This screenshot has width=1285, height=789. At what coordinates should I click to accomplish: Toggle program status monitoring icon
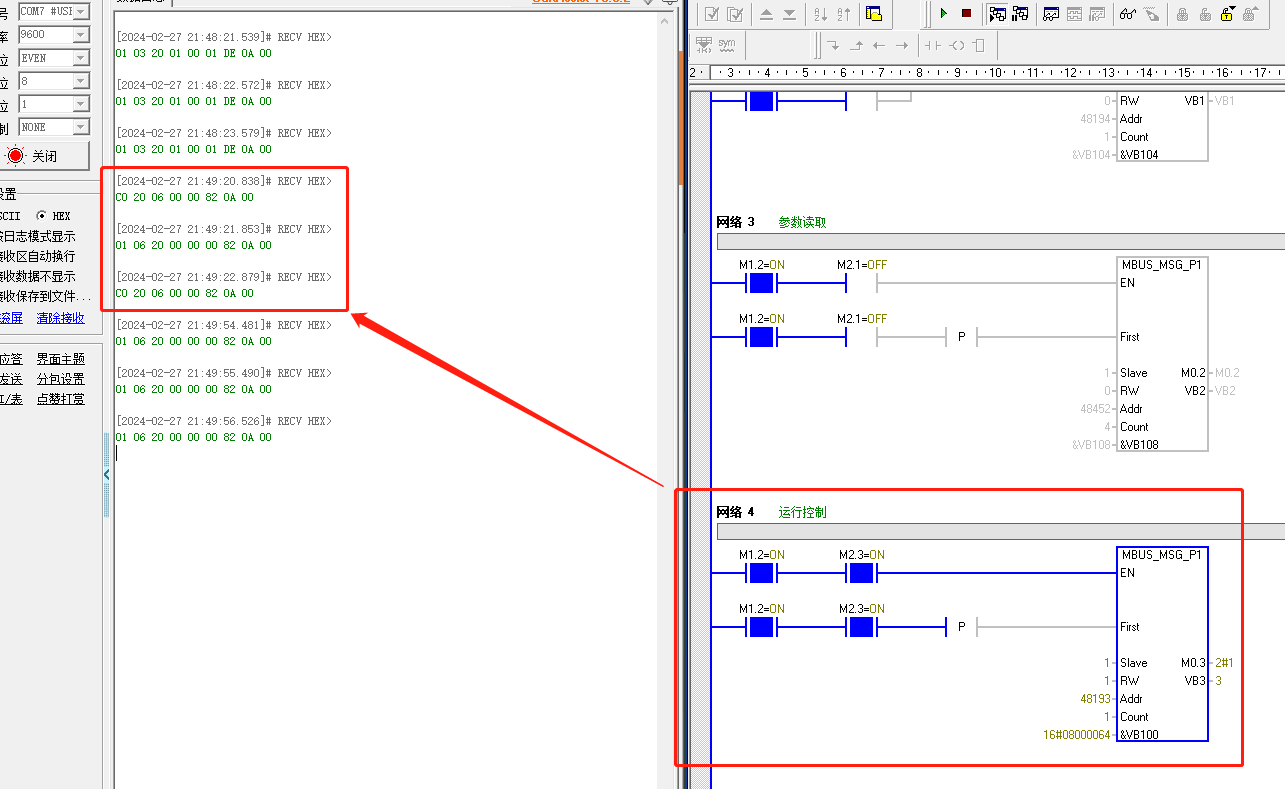pos(997,13)
